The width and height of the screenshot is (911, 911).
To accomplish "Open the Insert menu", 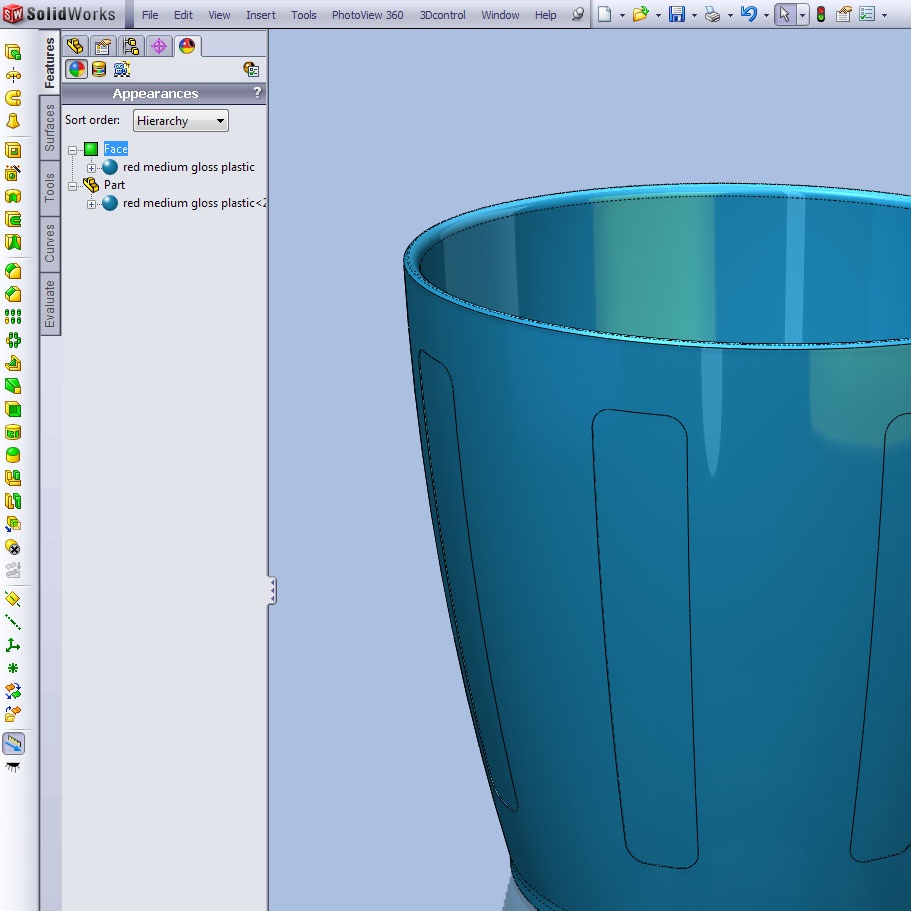I will click(x=261, y=15).
